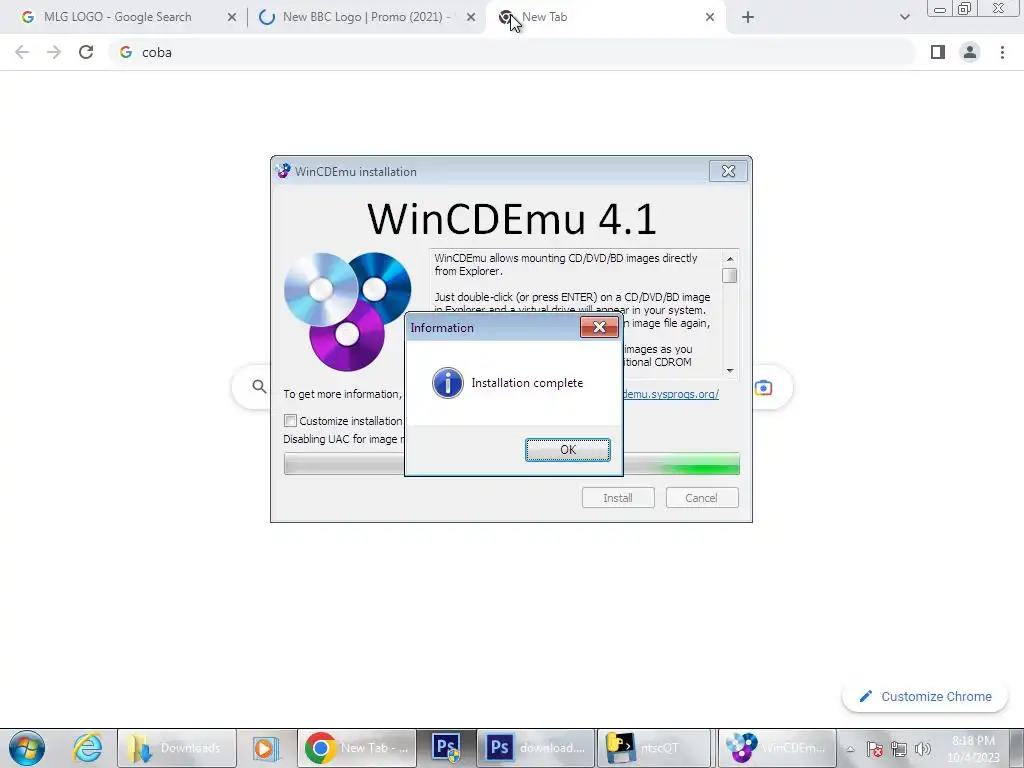Click the taskbar clock showing 8:18 PM

[x=973, y=748]
